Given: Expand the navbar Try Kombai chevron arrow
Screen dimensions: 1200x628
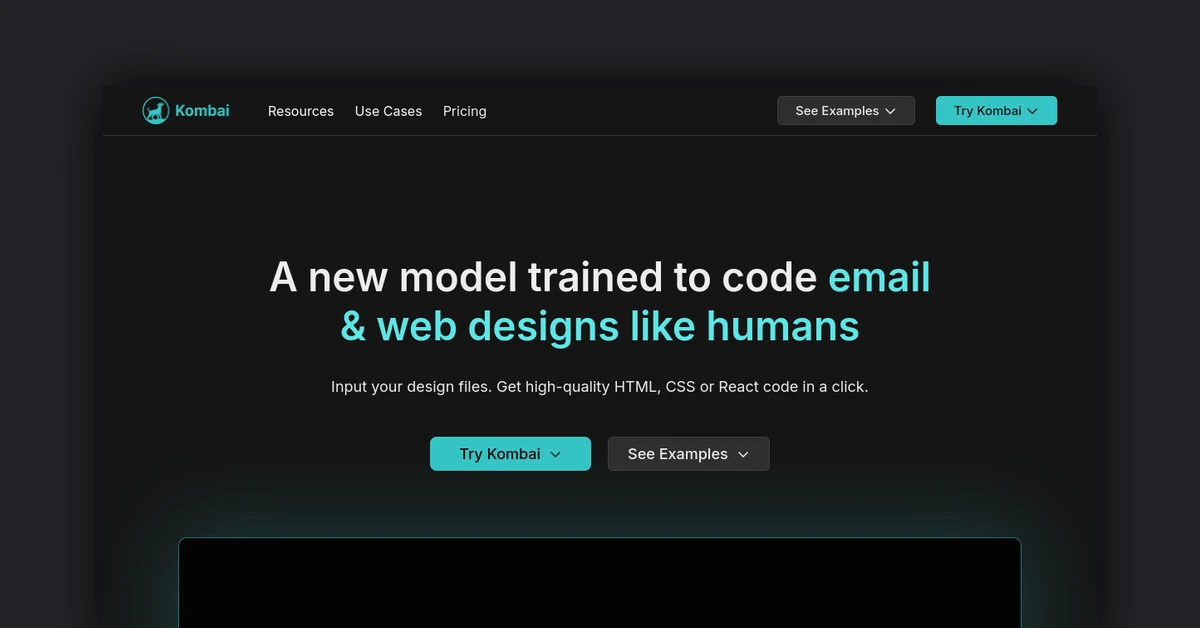Looking at the screenshot, I should click(x=1033, y=111).
